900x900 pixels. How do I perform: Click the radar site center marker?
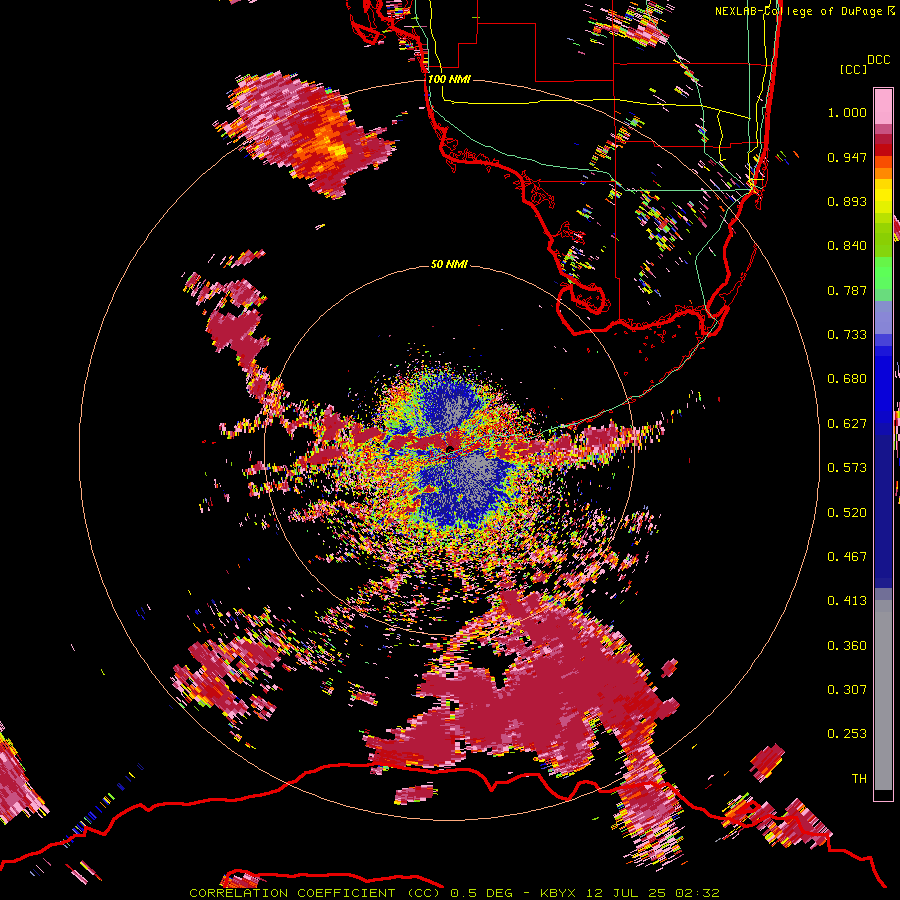click(x=450, y=447)
